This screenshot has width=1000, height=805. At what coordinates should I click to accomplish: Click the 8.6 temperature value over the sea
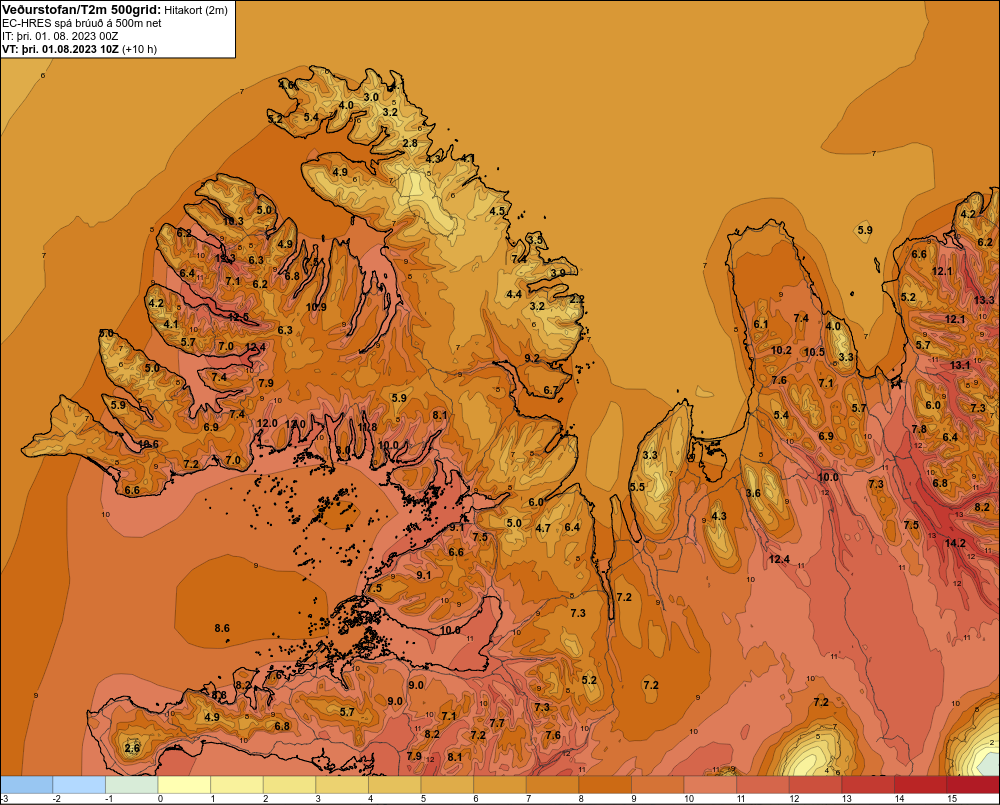coord(222,628)
